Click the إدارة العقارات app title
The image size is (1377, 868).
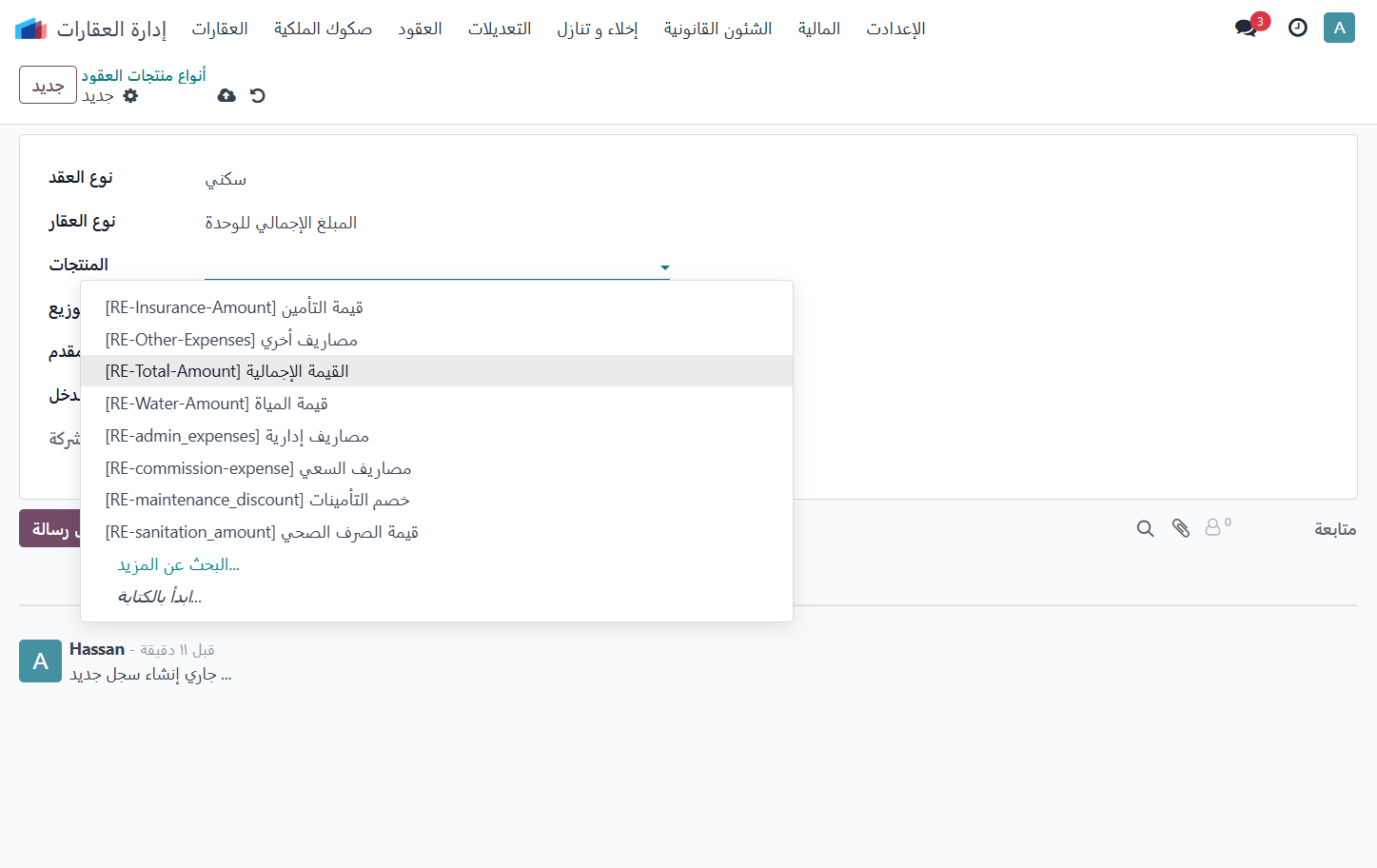tap(111, 29)
